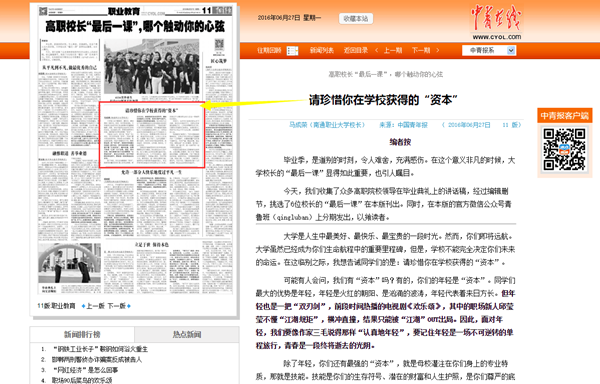Click the QR code on newspaper page header
This screenshot has height=384, width=600.
(x=43, y=11)
